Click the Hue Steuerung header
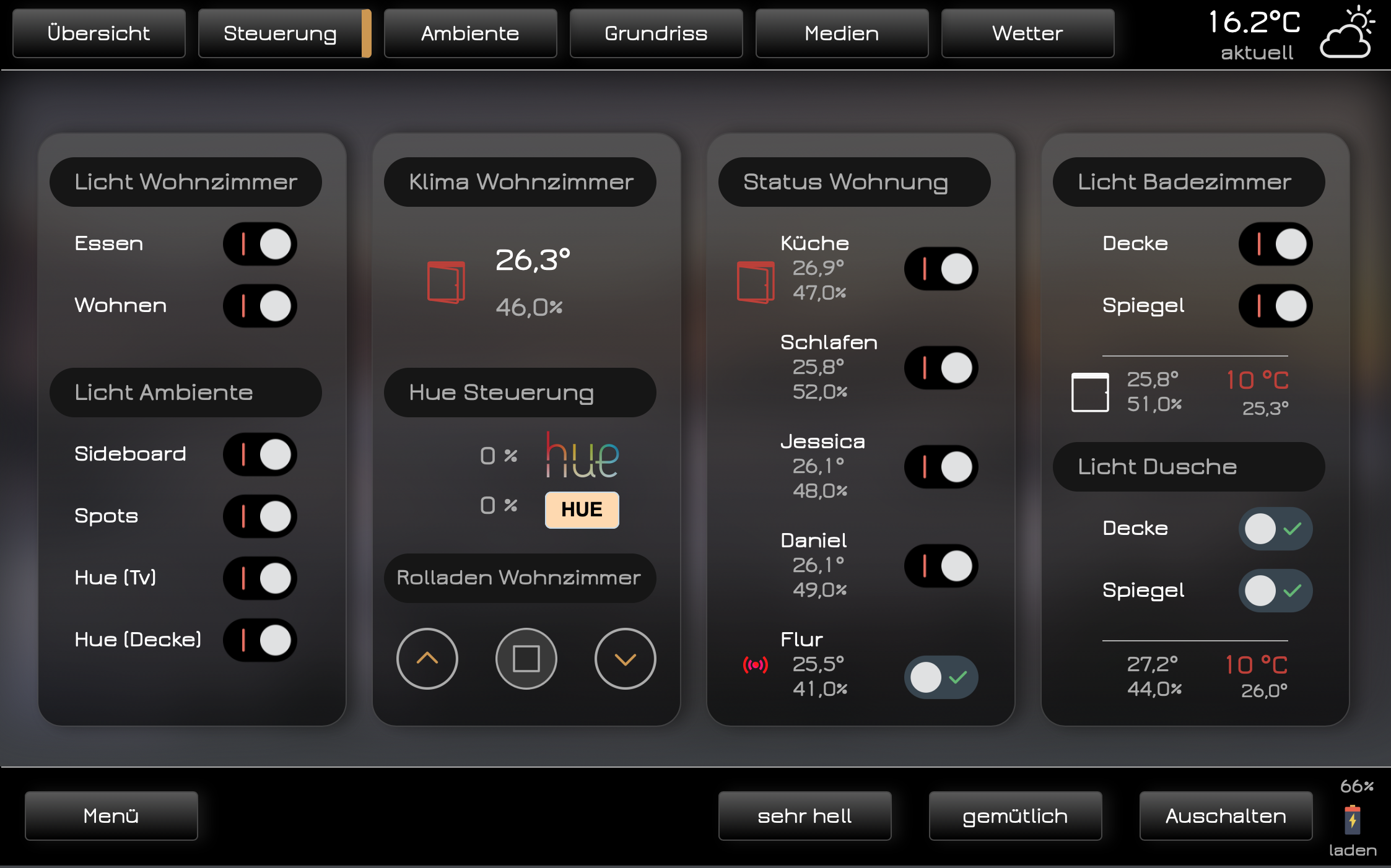 (x=520, y=393)
